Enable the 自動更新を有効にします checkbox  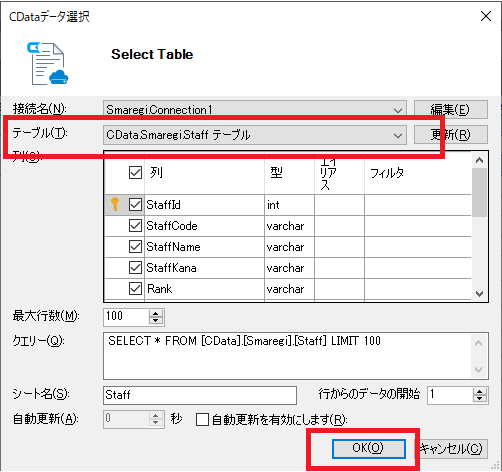(x=203, y=420)
